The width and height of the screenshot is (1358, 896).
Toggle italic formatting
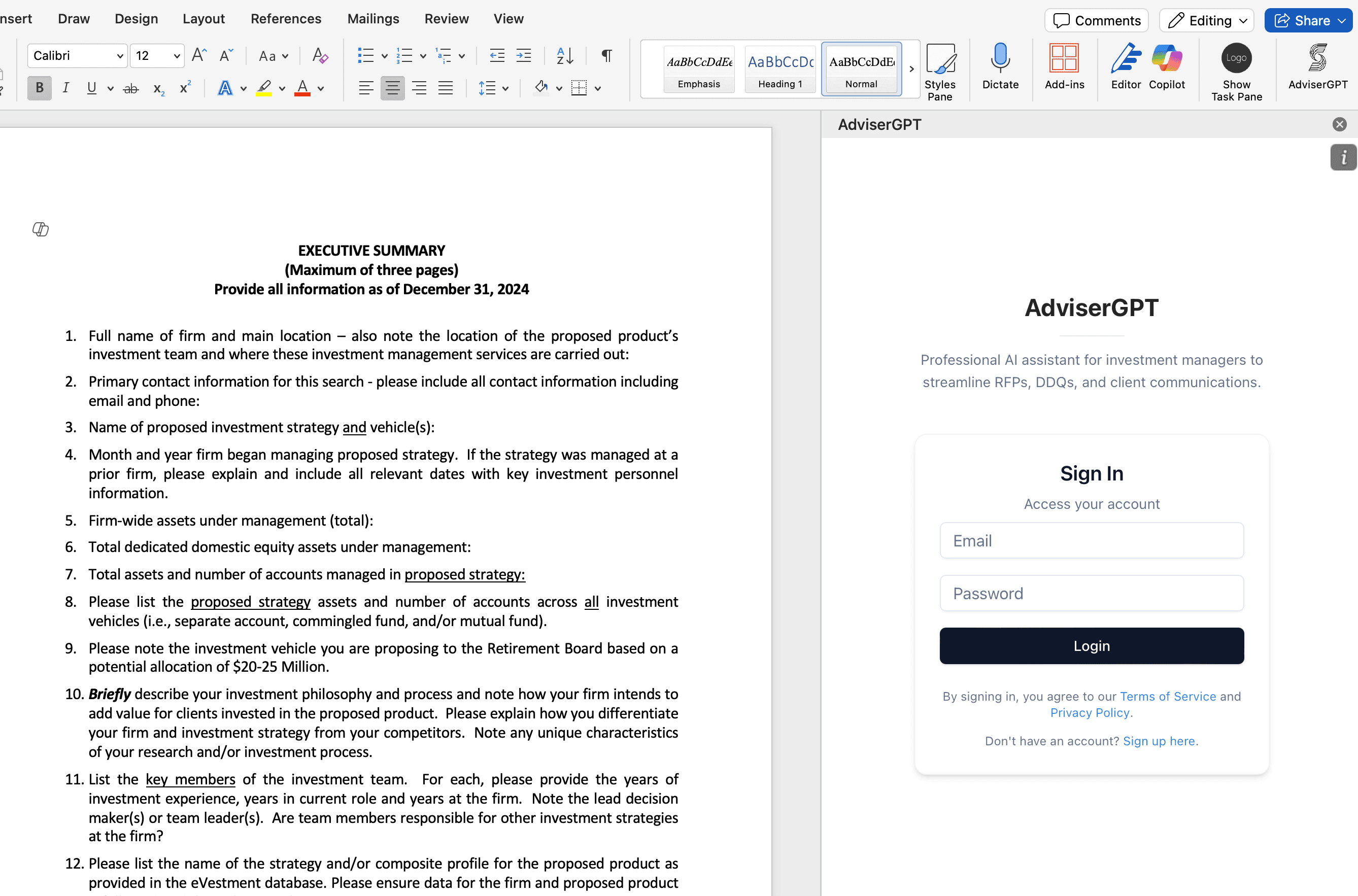[66, 88]
